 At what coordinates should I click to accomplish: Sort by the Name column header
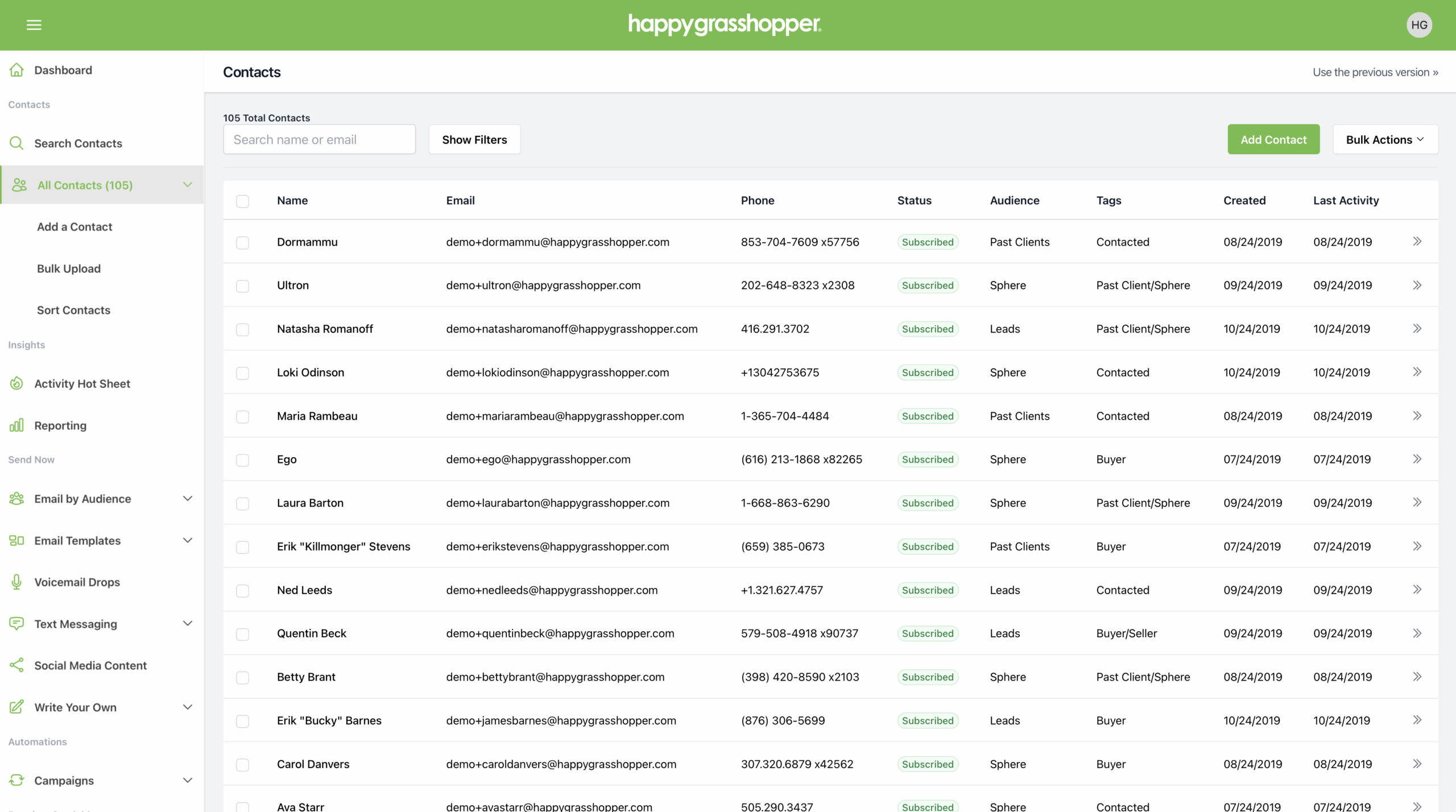pyautogui.click(x=292, y=200)
